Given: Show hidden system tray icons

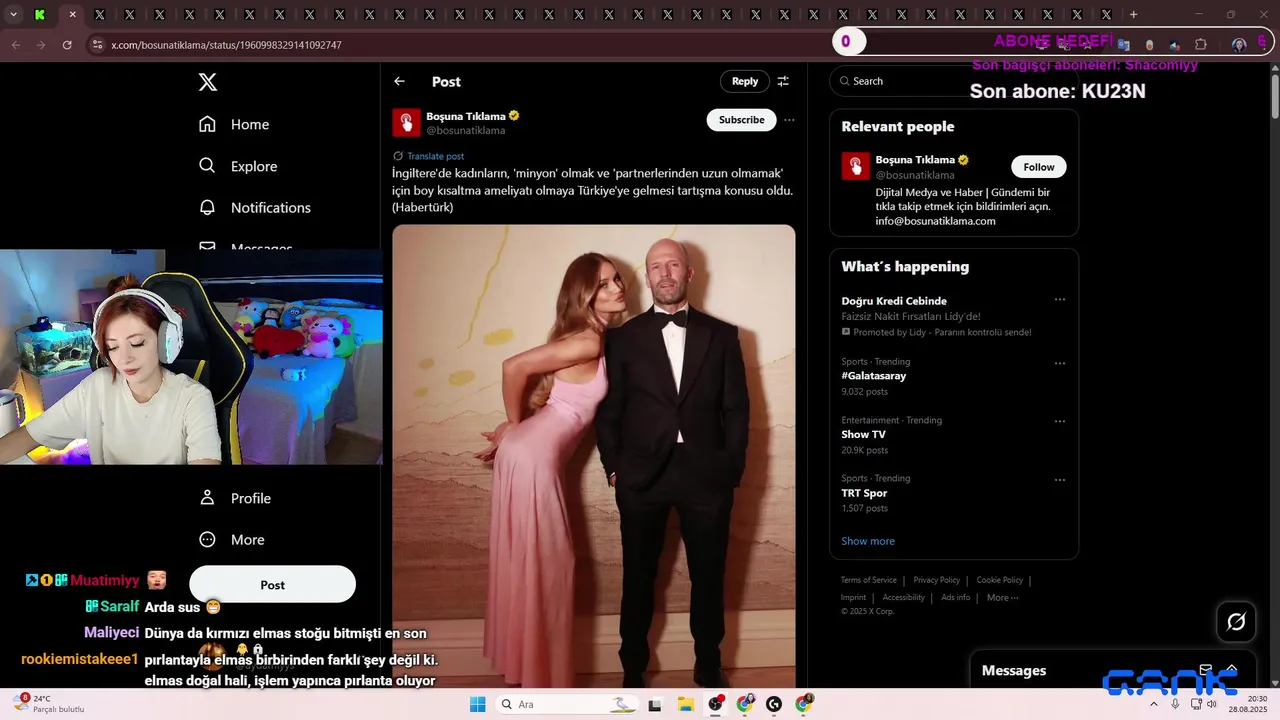Looking at the screenshot, I should 1154,704.
